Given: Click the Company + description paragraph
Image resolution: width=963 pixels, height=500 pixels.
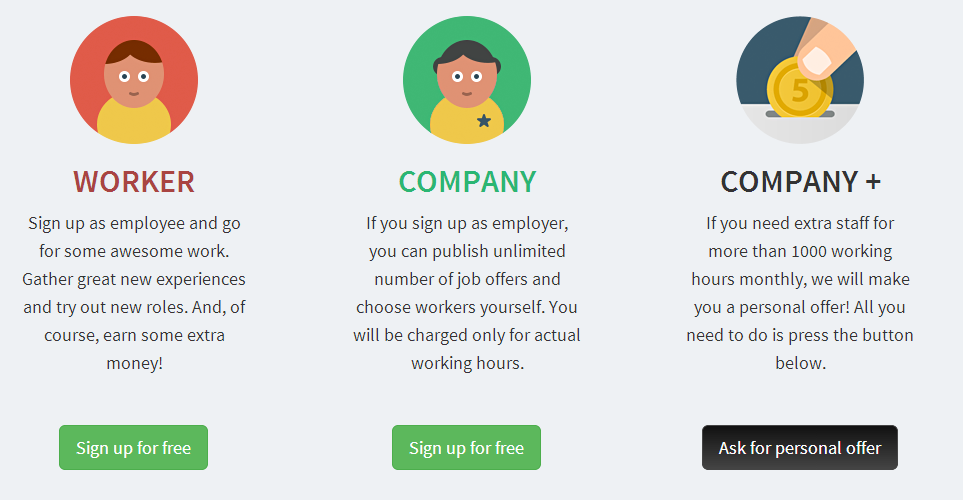Looking at the screenshot, I should (800, 293).
